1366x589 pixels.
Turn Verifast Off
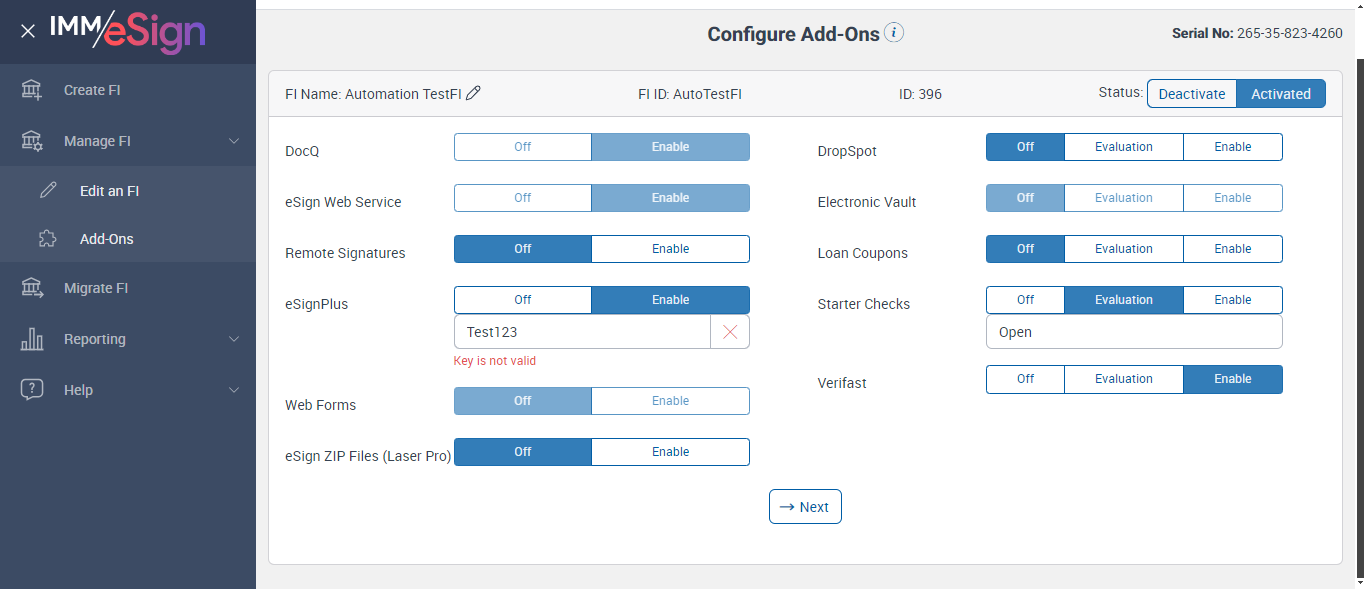point(1025,380)
